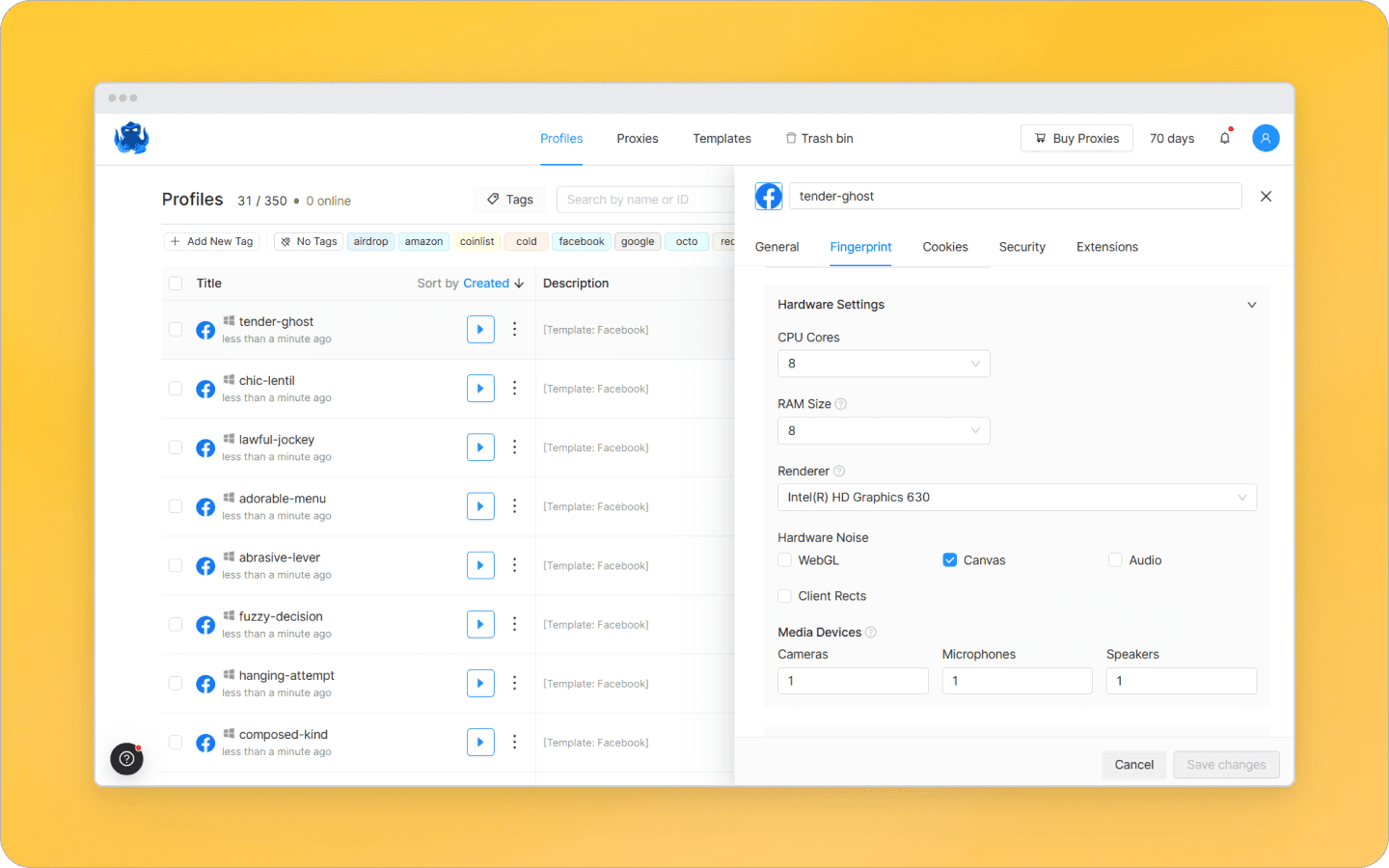This screenshot has height=868, width=1389.
Task: Open more options for composed-kind
Action: point(514,742)
